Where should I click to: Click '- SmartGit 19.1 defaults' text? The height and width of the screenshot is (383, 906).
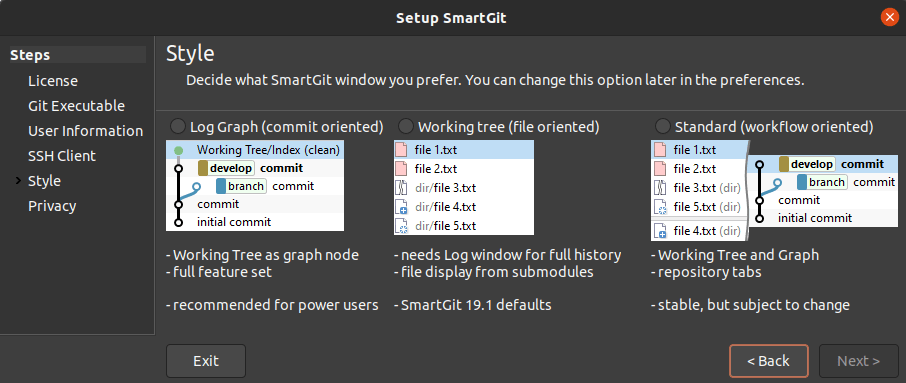473,305
